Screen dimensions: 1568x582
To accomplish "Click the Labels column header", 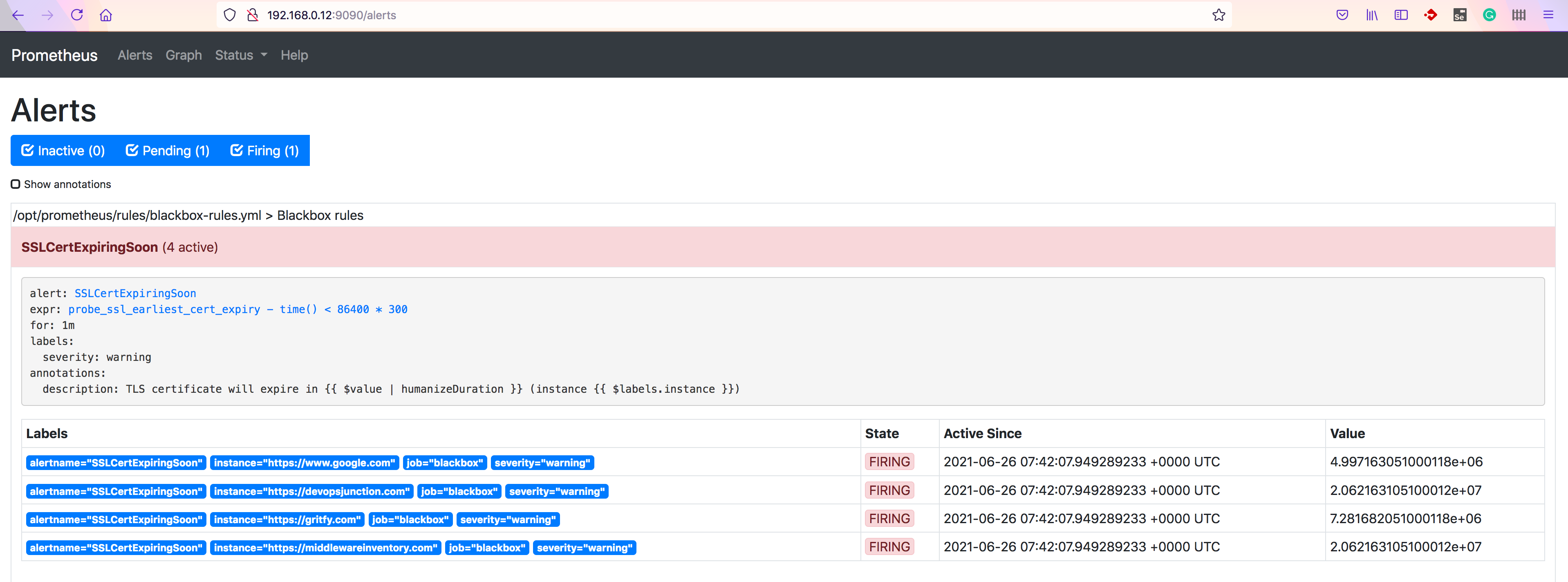I will click(x=47, y=434).
